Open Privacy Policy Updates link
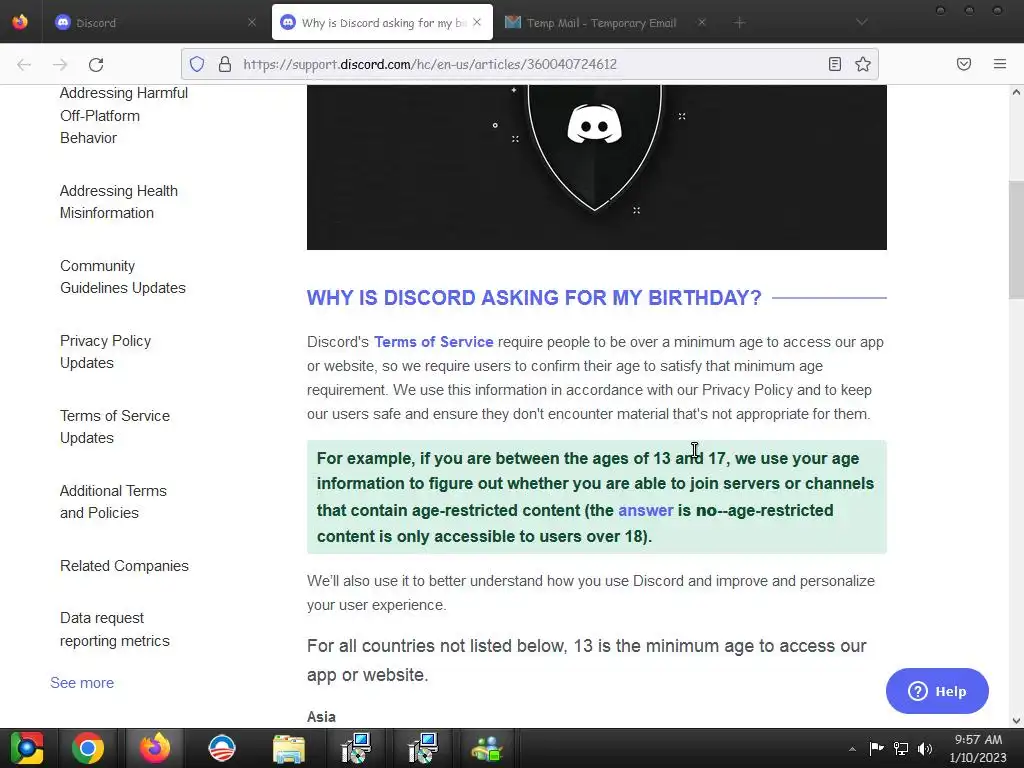This screenshot has height=768, width=1024. [x=105, y=352]
